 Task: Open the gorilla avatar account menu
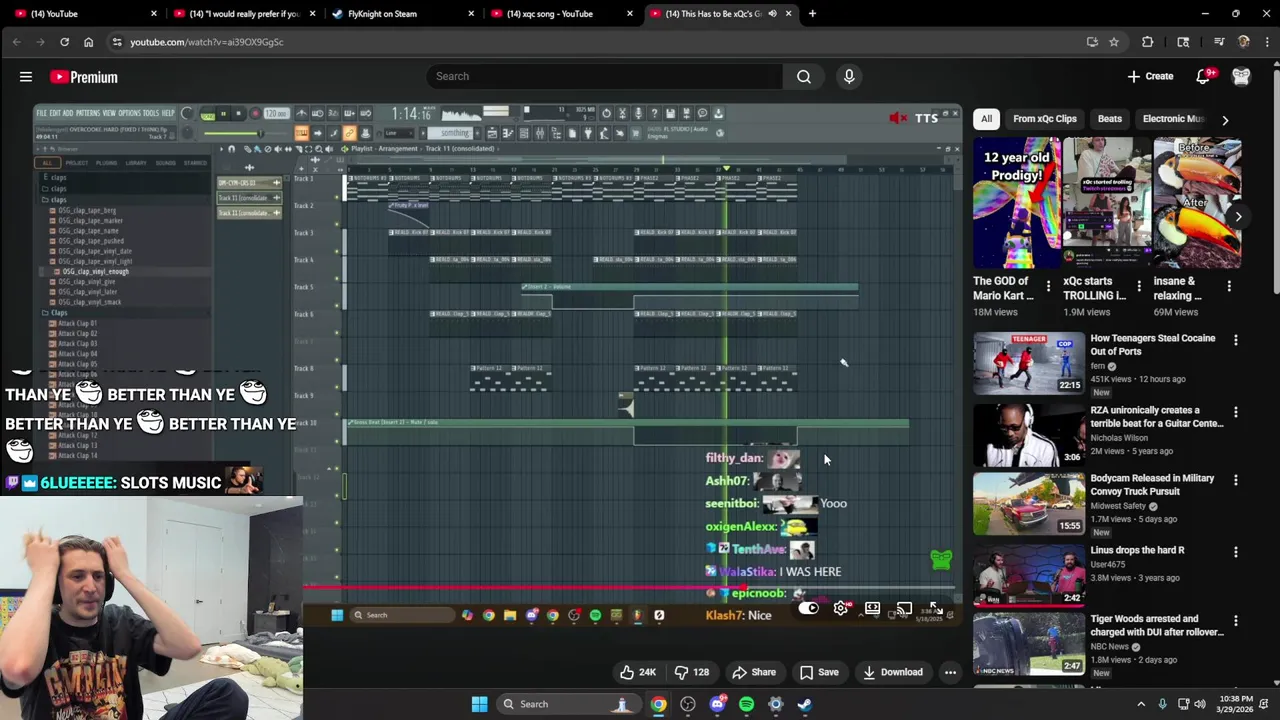(x=1241, y=76)
